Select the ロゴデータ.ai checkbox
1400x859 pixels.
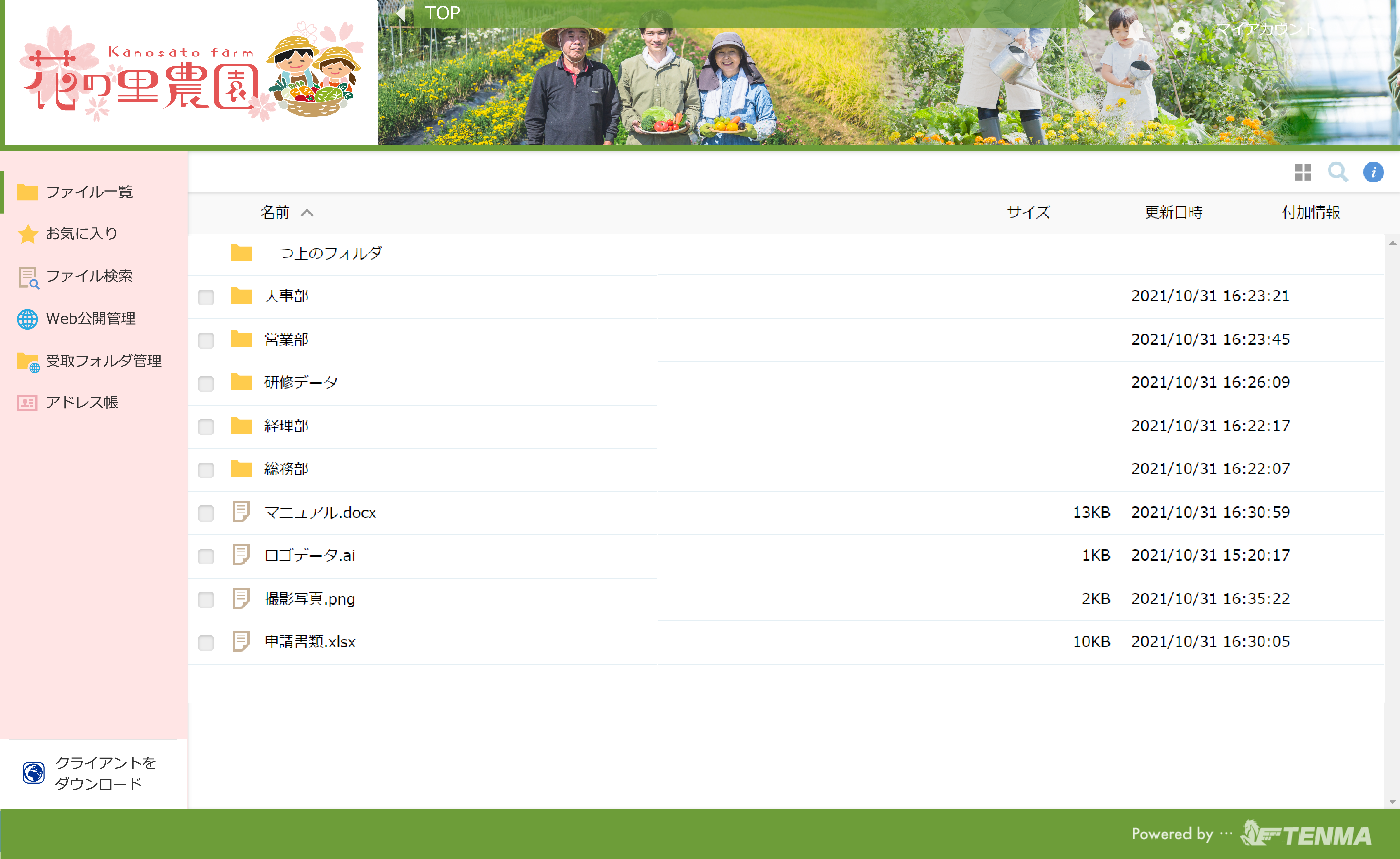(x=206, y=556)
